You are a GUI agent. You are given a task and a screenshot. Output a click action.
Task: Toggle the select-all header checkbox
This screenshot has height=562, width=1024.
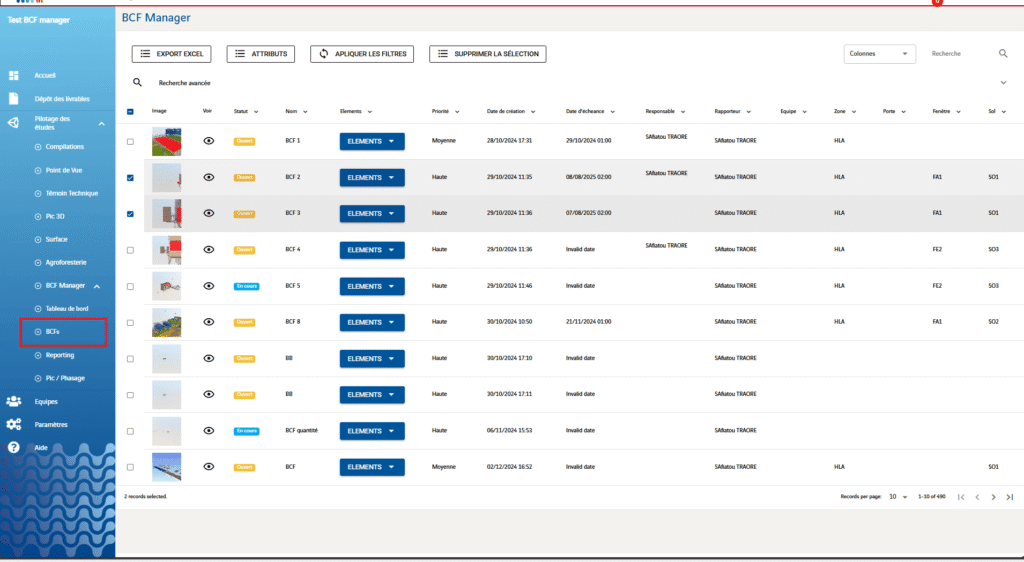point(130,112)
